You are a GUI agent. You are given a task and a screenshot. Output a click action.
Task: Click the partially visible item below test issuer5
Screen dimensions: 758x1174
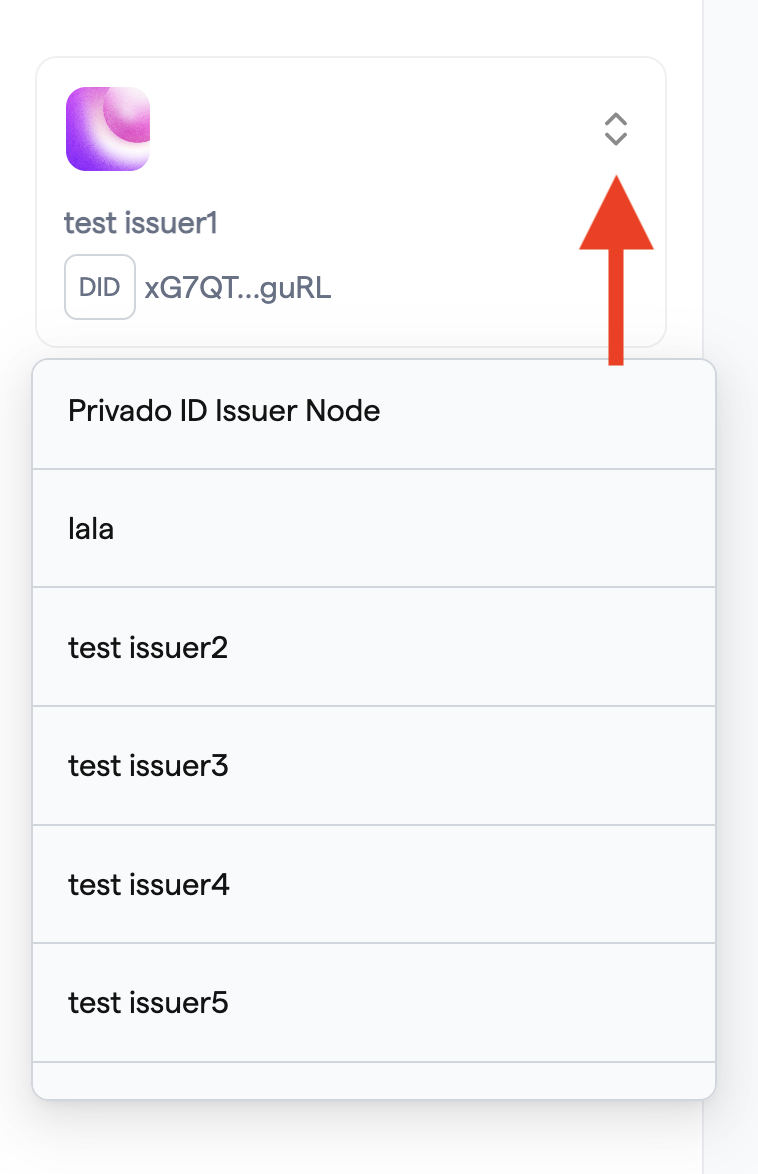(x=374, y=1080)
